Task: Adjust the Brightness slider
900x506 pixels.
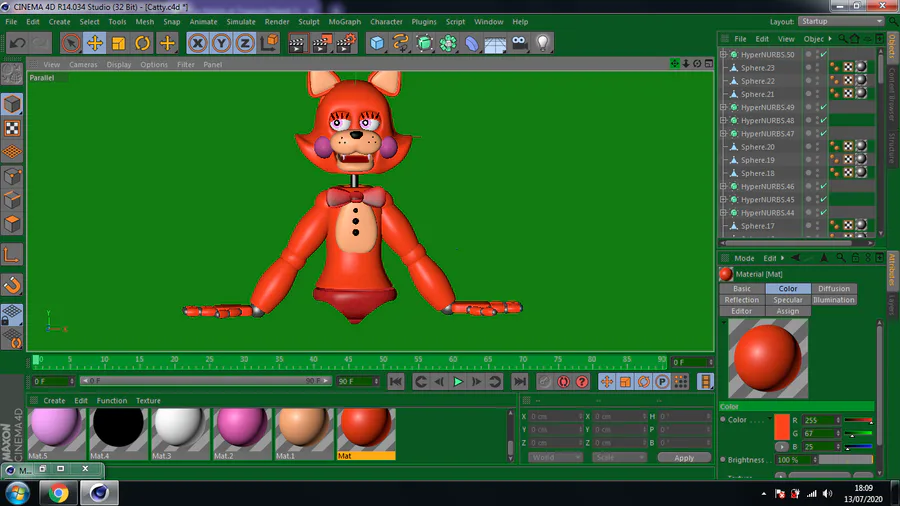Action: [x=846, y=460]
